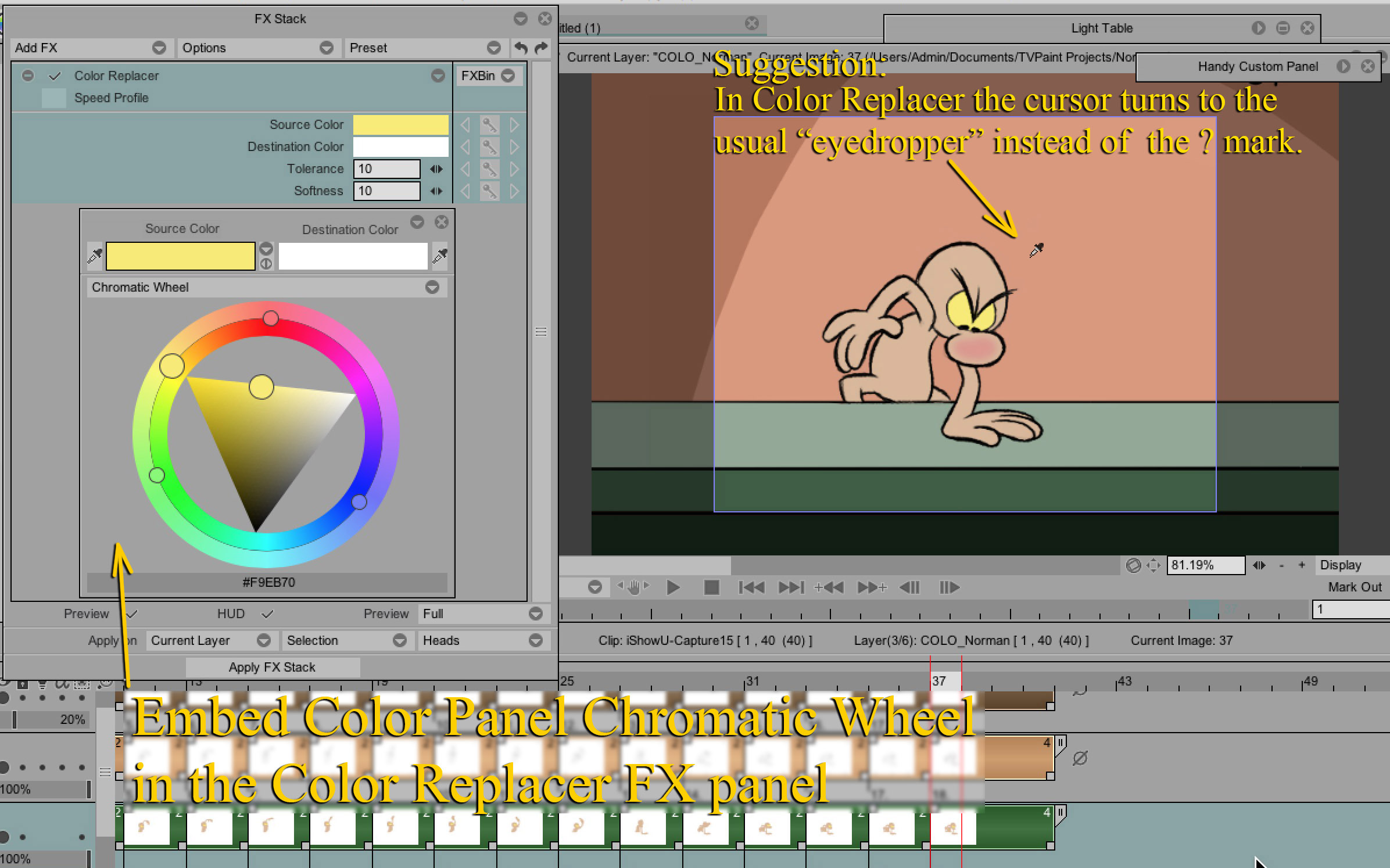Collapse the Color Replacer effect

point(27,76)
